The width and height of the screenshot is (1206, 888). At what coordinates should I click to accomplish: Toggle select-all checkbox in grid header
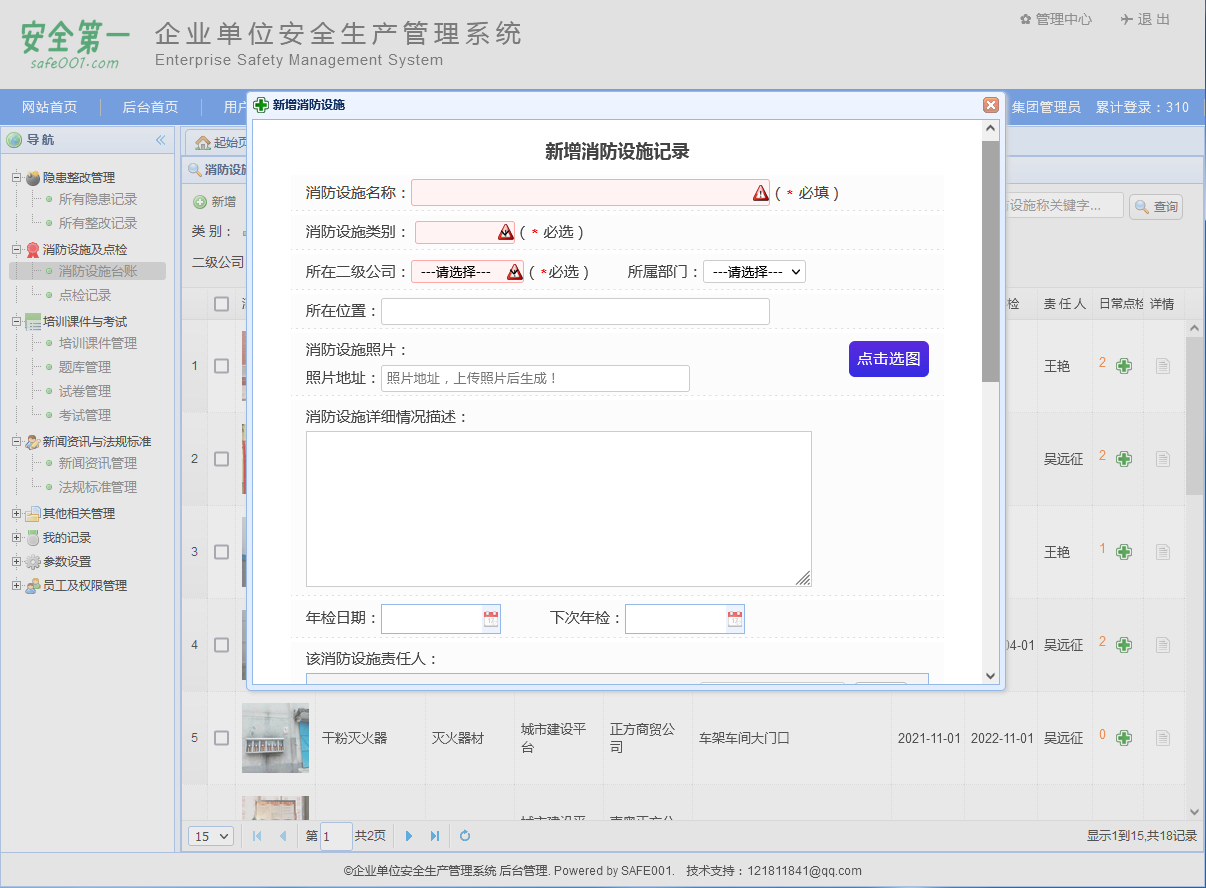(x=222, y=304)
